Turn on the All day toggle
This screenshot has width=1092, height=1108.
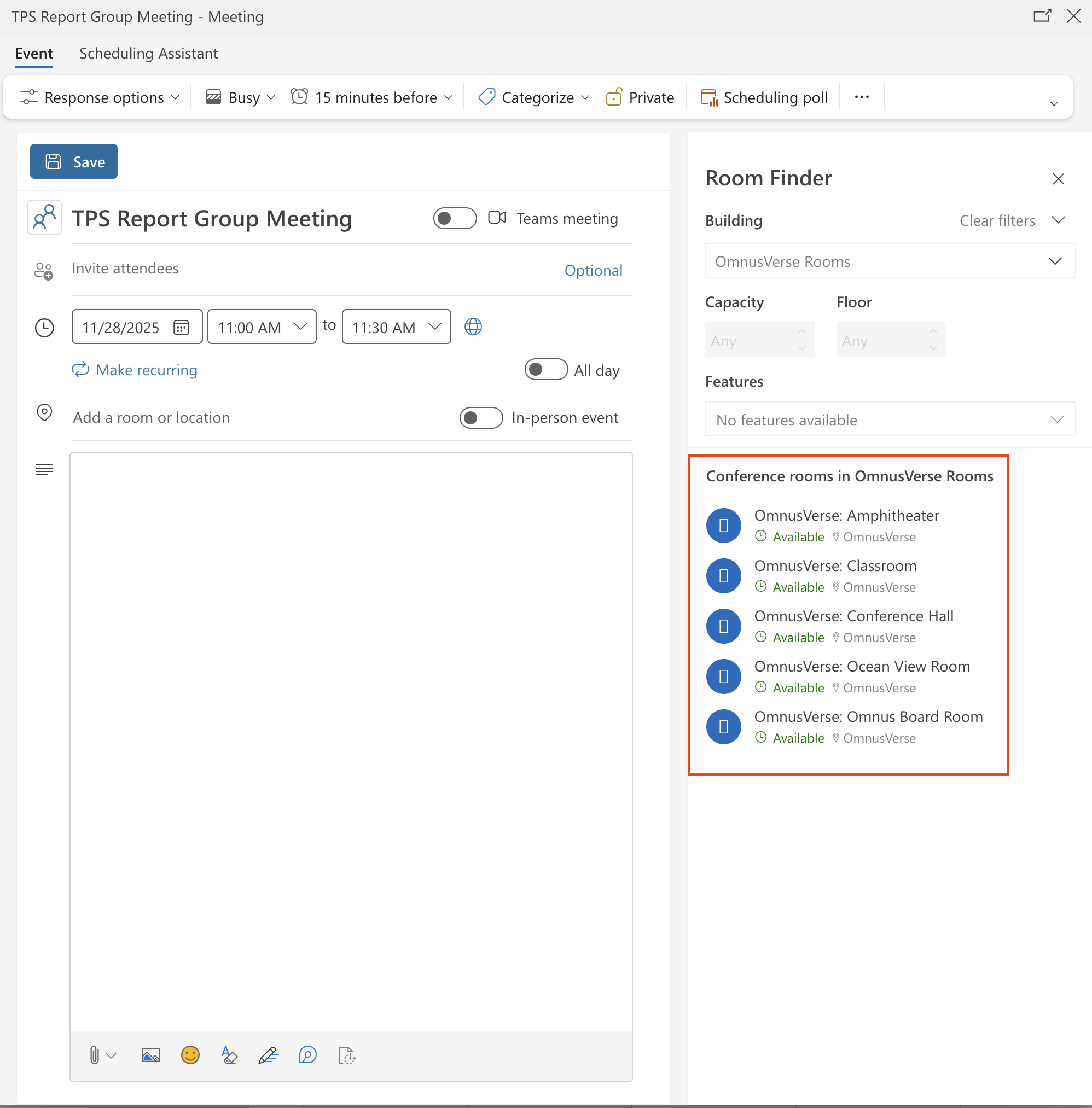pyautogui.click(x=546, y=370)
